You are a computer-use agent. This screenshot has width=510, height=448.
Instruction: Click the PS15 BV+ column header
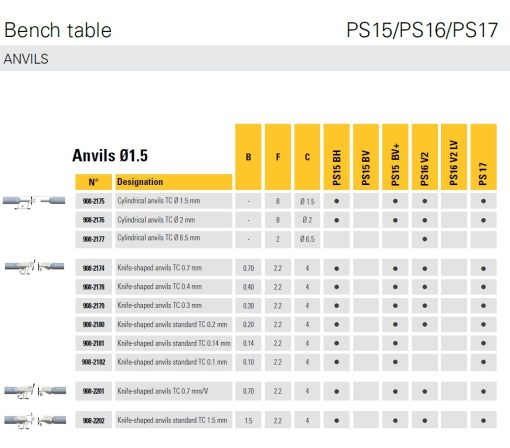pos(395,157)
